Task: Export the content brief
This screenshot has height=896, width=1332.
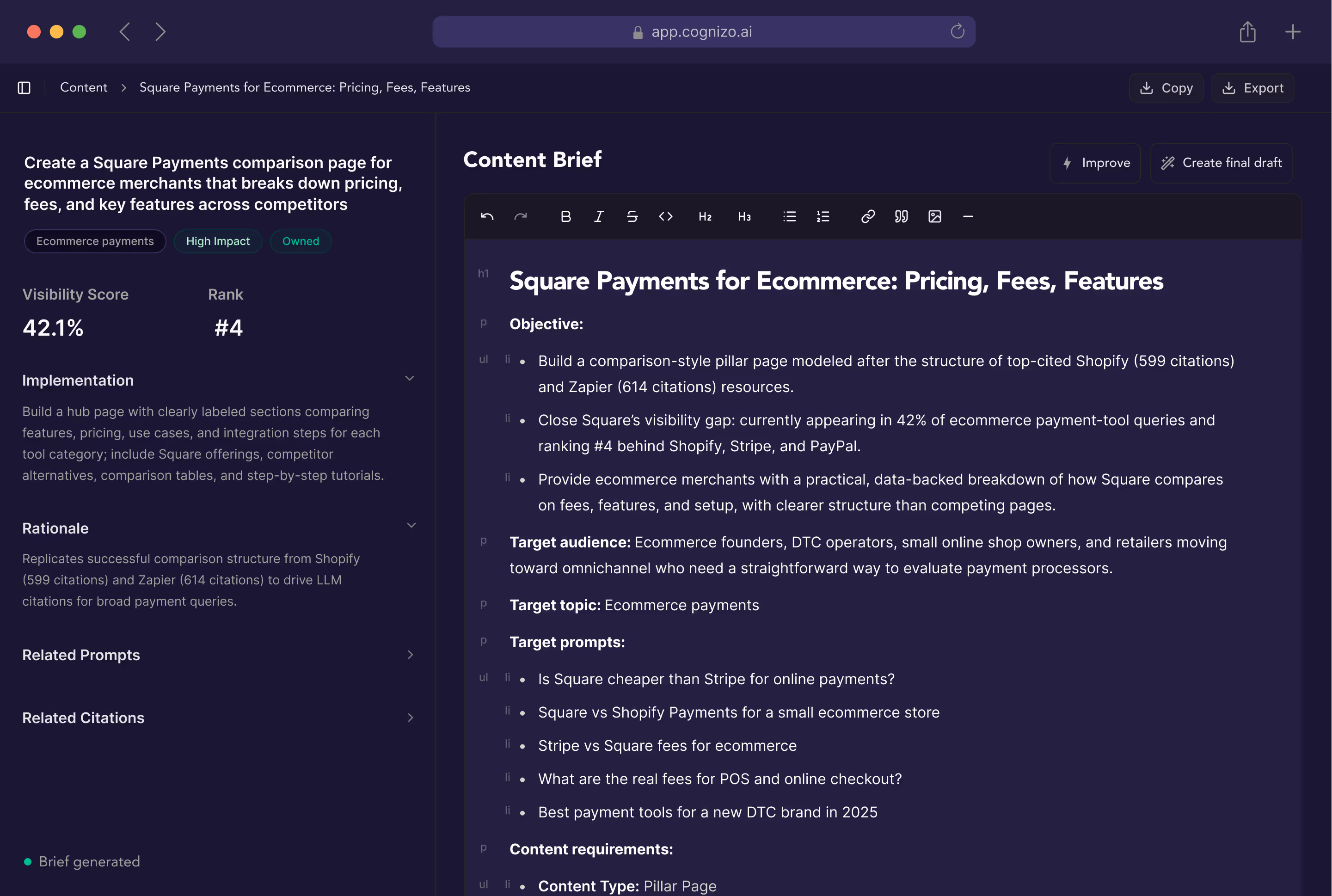Action: 1252,87
